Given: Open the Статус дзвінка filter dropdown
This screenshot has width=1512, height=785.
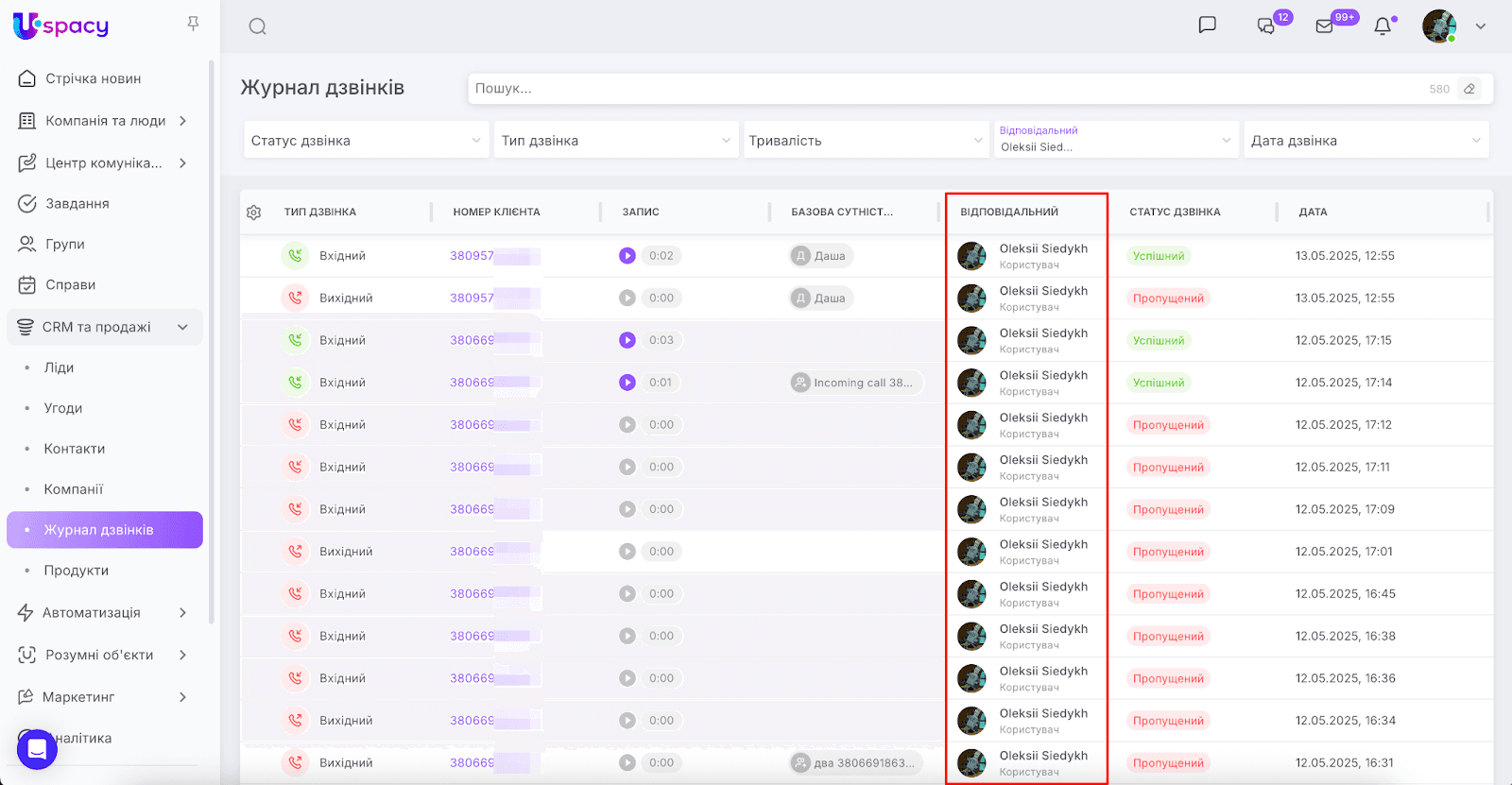Looking at the screenshot, I should [366, 141].
